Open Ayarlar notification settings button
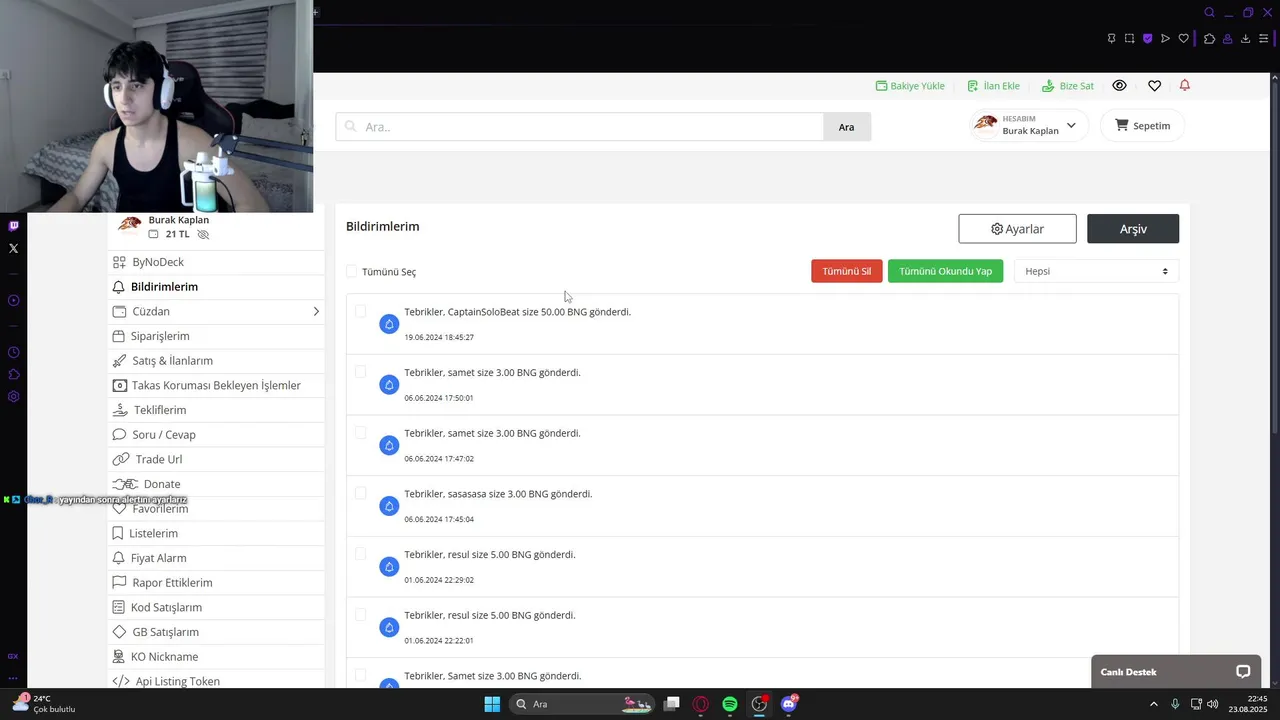 click(1017, 229)
